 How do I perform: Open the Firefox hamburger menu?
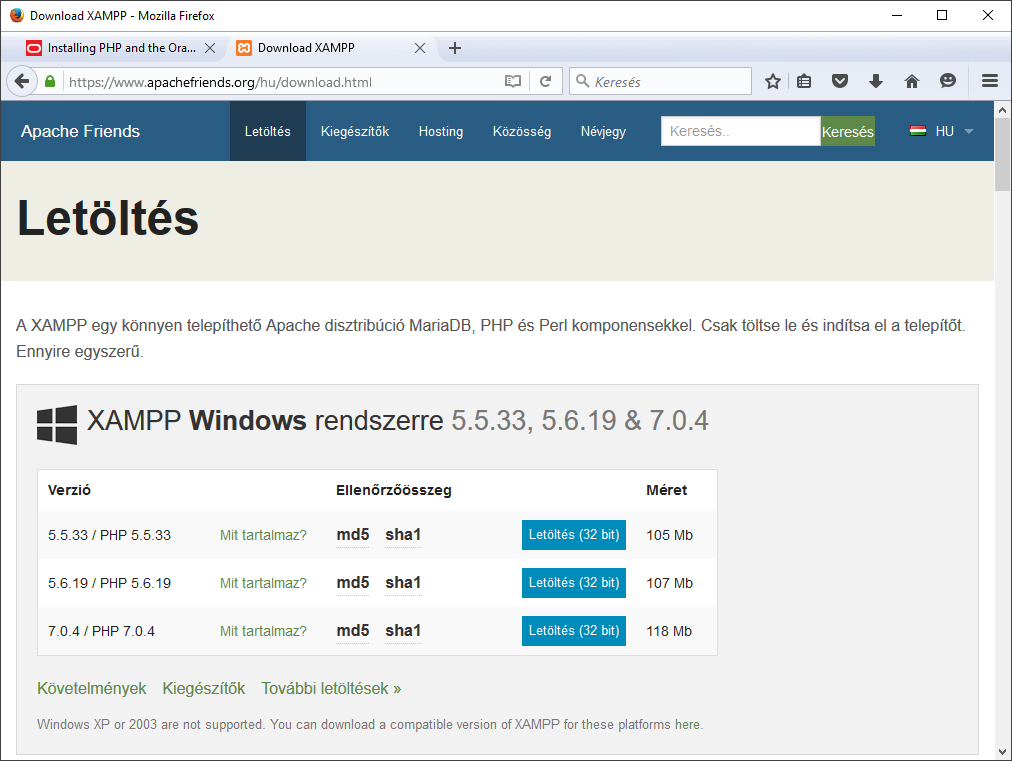pos(989,81)
